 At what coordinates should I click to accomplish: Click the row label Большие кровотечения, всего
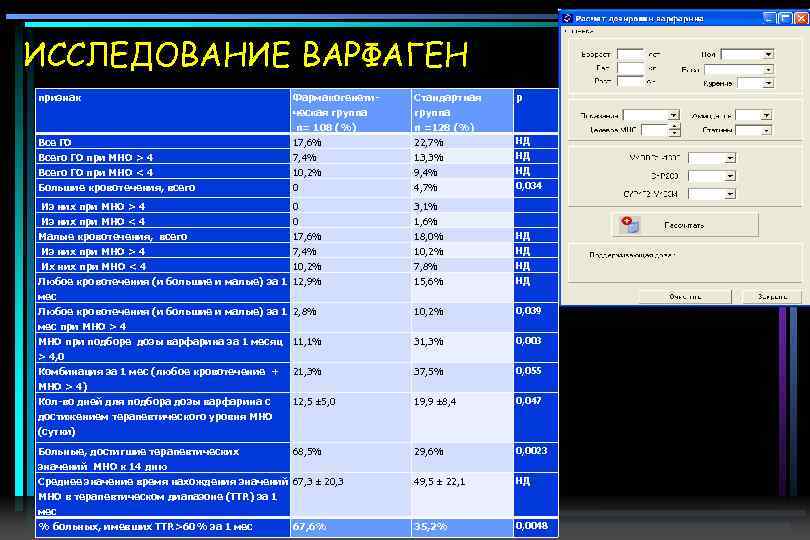[116, 188]
